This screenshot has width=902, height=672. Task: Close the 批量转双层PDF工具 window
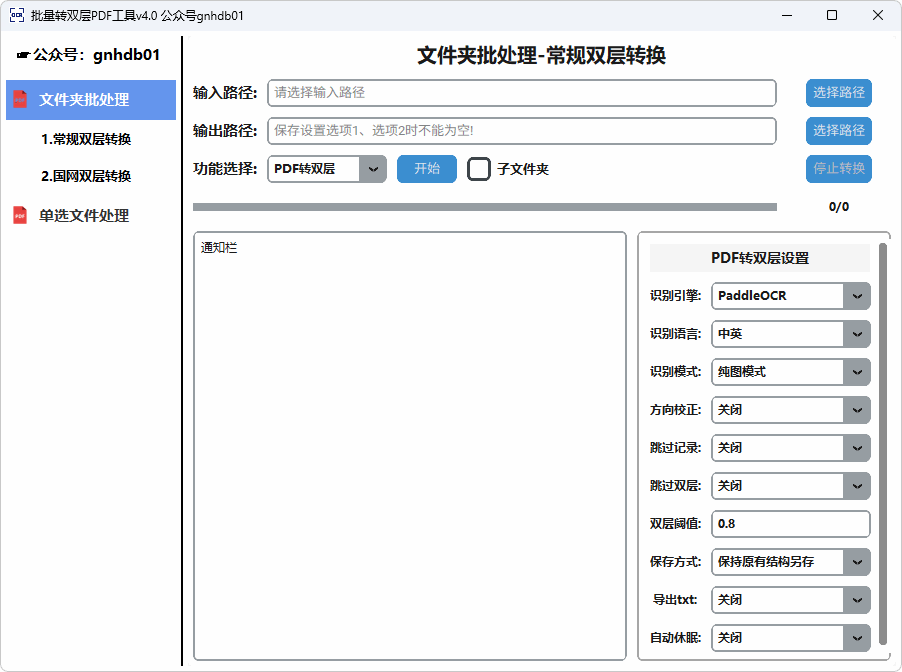click(878, 16)
